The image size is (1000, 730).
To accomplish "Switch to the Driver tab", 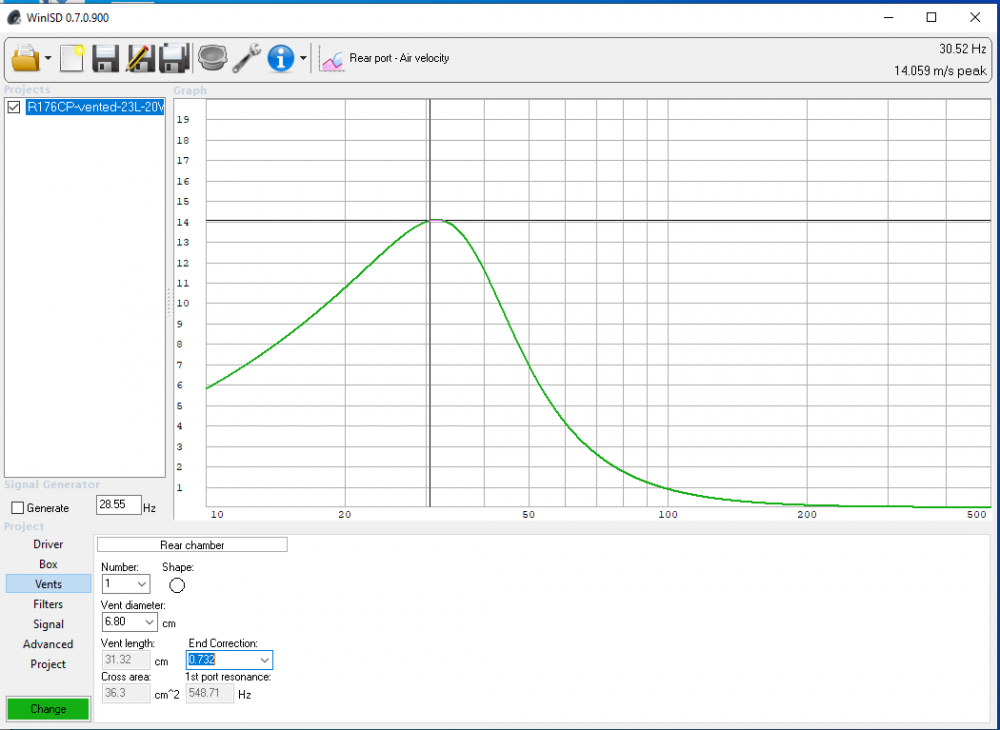I will pos(48,544).
